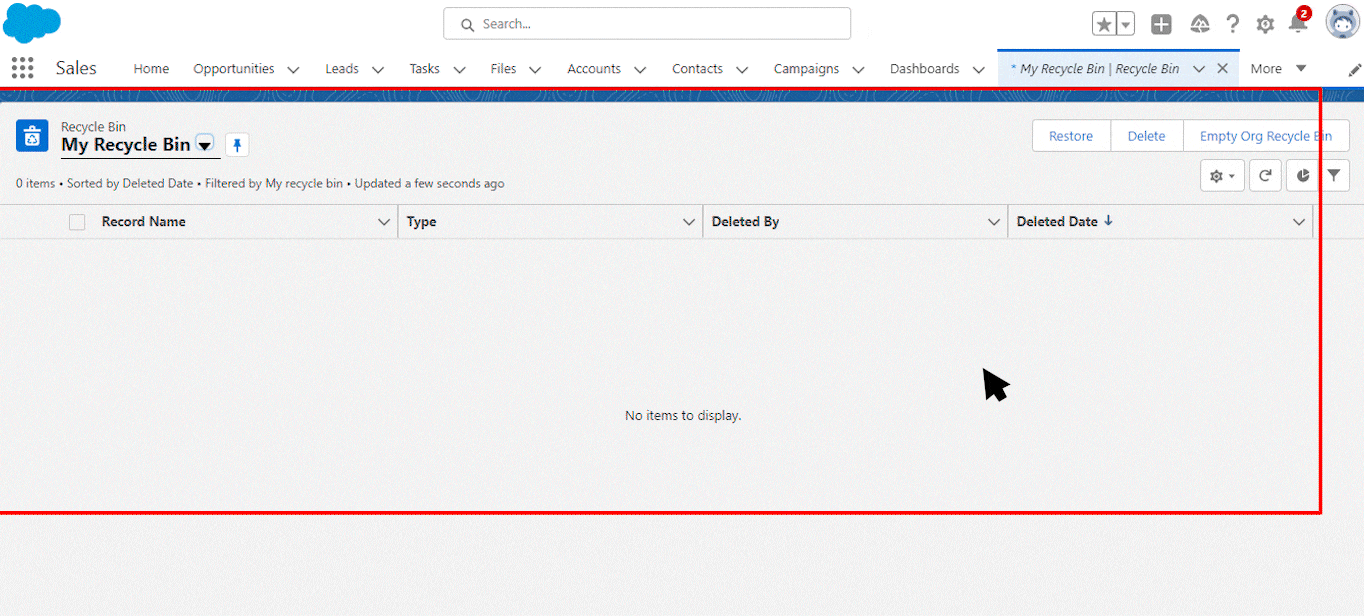
Task: Go to the Campaigns tab
Action: (x=806, y=69)
